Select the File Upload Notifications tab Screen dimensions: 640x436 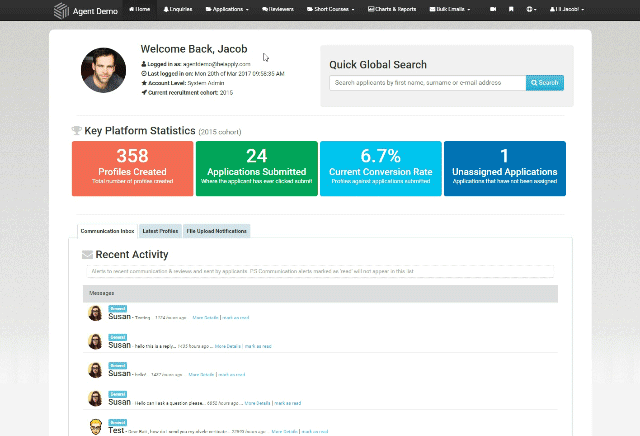tap(216, 231)
